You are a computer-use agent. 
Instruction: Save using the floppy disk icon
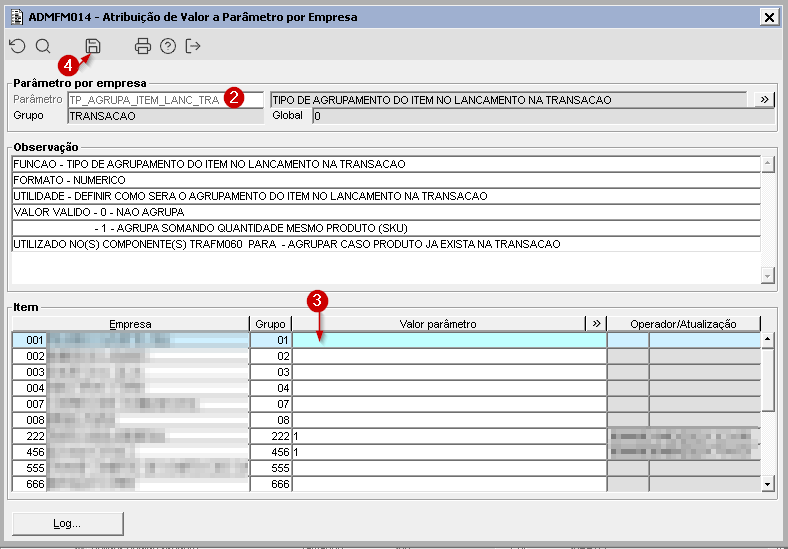[92, 46]
